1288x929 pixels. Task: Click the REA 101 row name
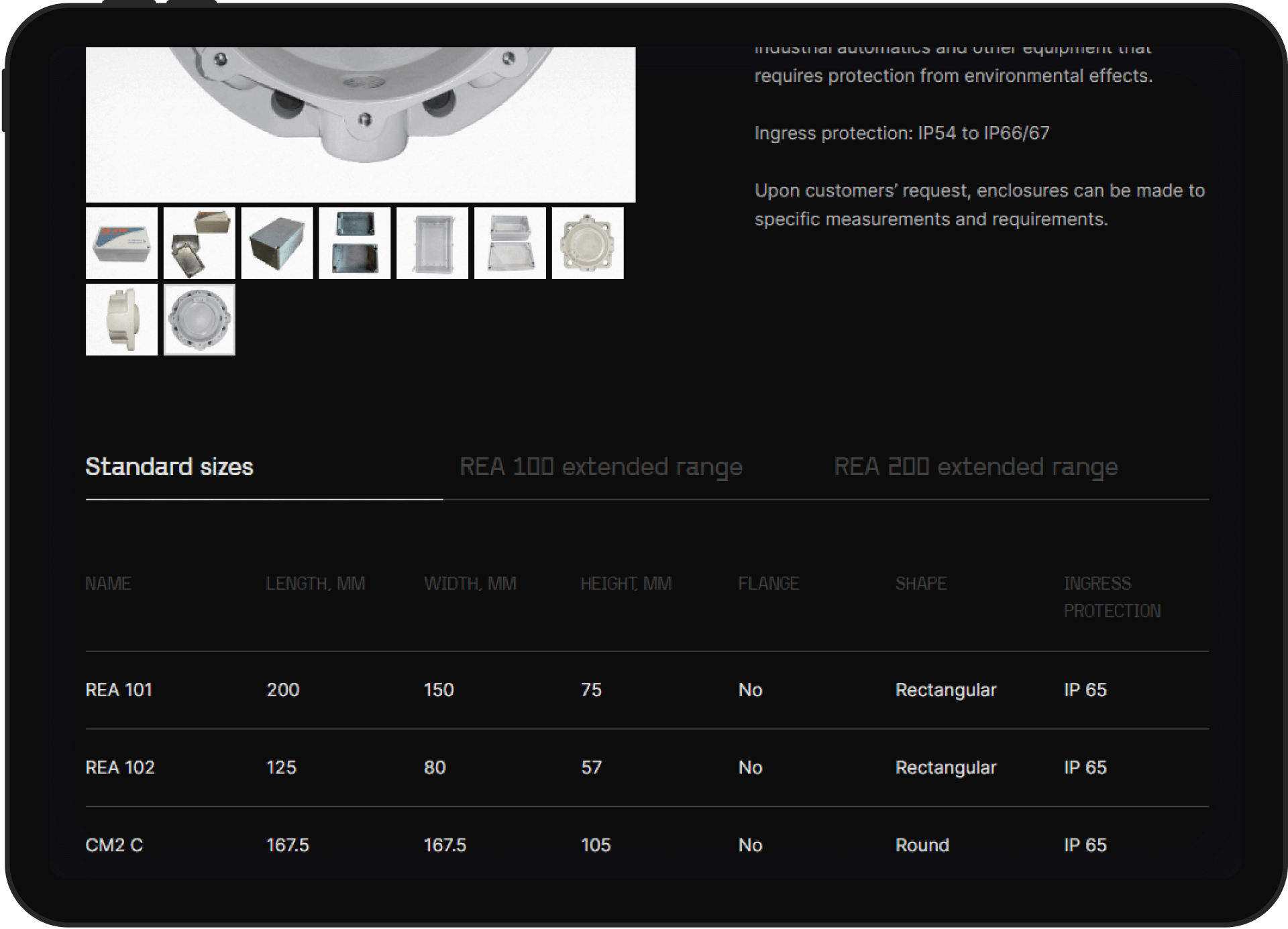click(119, 690)
